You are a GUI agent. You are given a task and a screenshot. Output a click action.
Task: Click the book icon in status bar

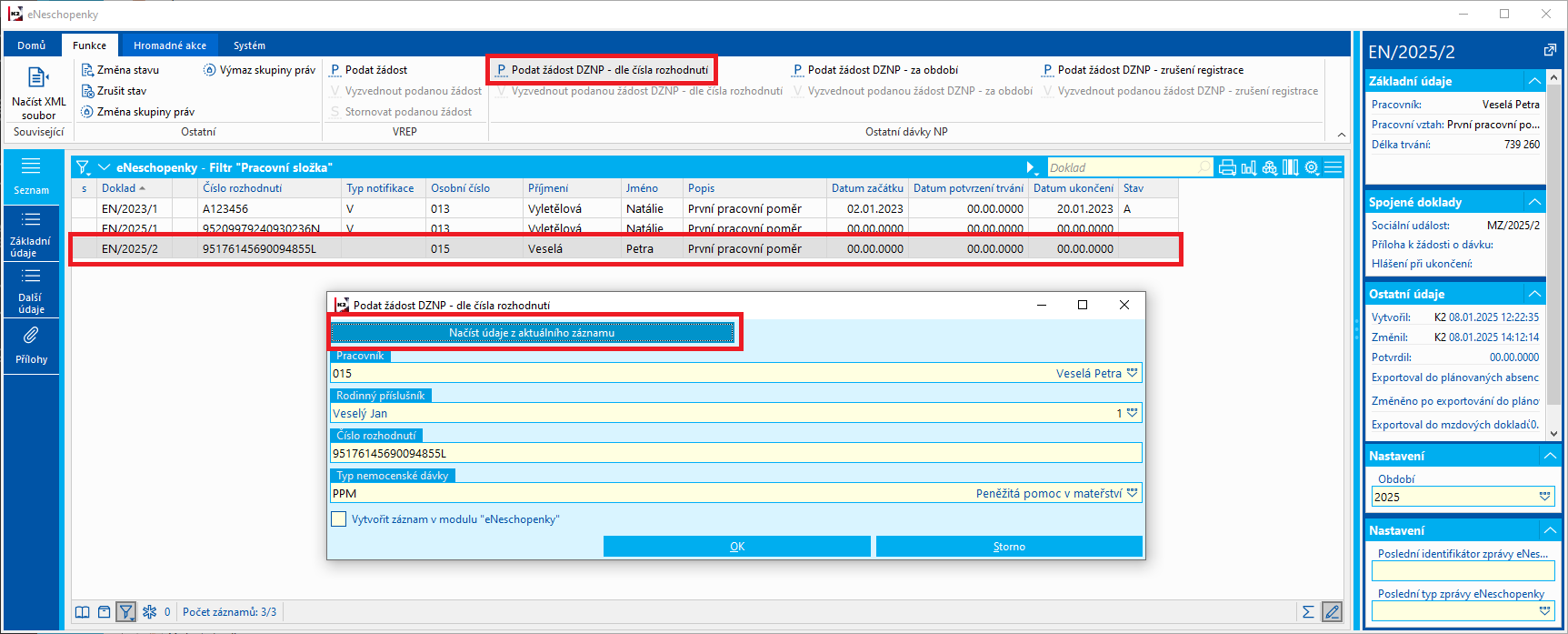(x=82, y=612)
